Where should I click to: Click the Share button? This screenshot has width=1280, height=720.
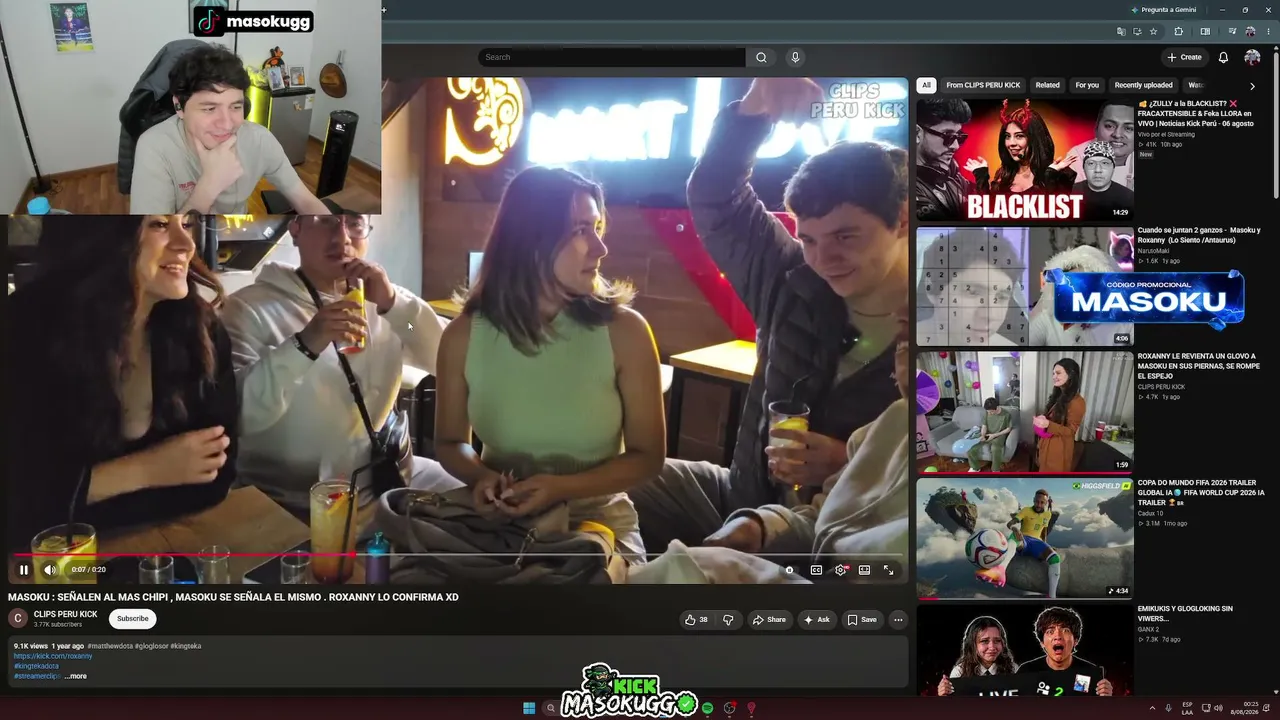[x=769, y=620]
